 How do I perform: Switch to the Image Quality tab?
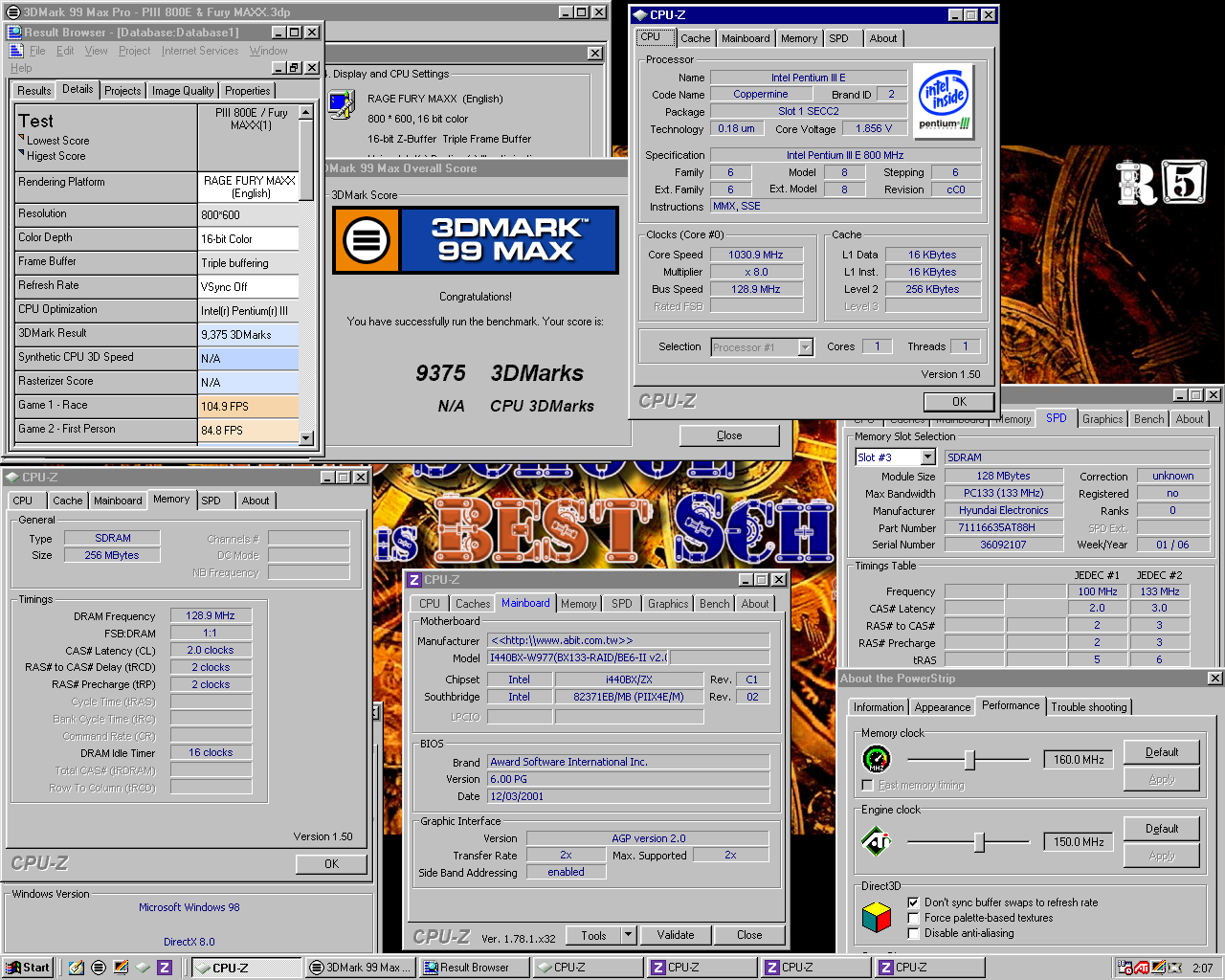click(183, 91)
